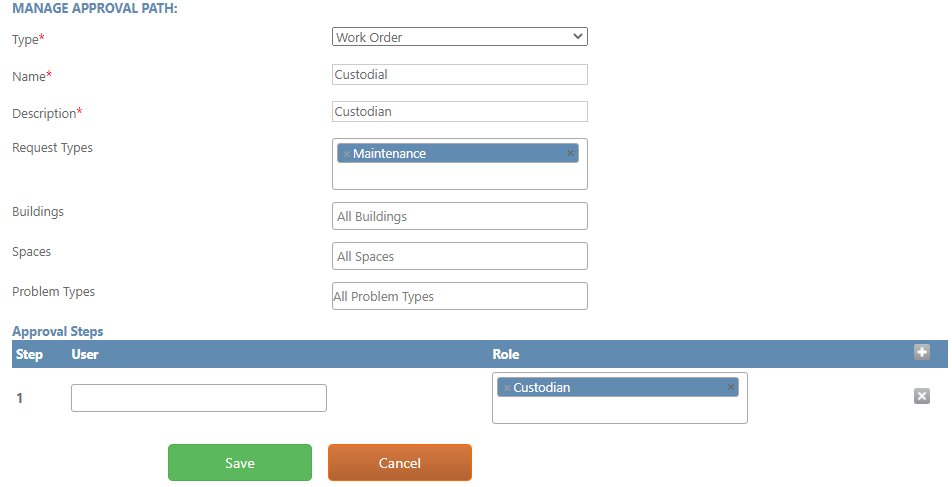Remove Custodian role using left x

point(507,388)
